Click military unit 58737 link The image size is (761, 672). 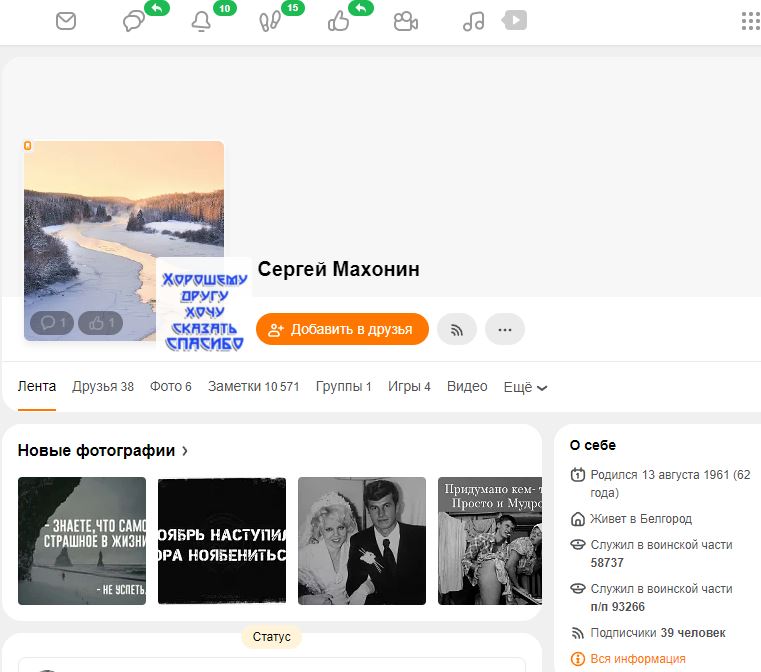pyautogui.click(x=607, y=563)
